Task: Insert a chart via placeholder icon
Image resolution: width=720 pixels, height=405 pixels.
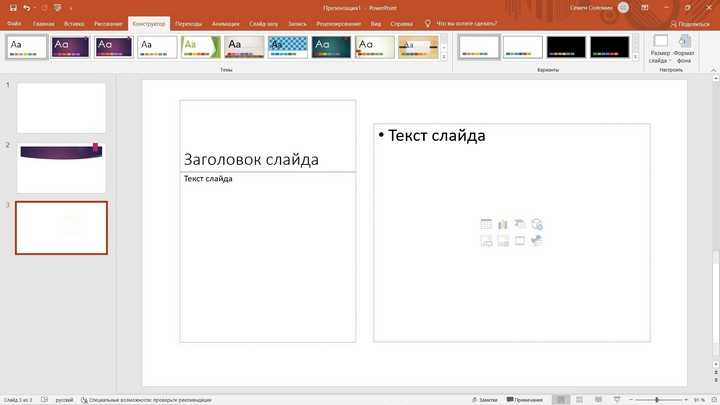Action: (x=503, y=225)
